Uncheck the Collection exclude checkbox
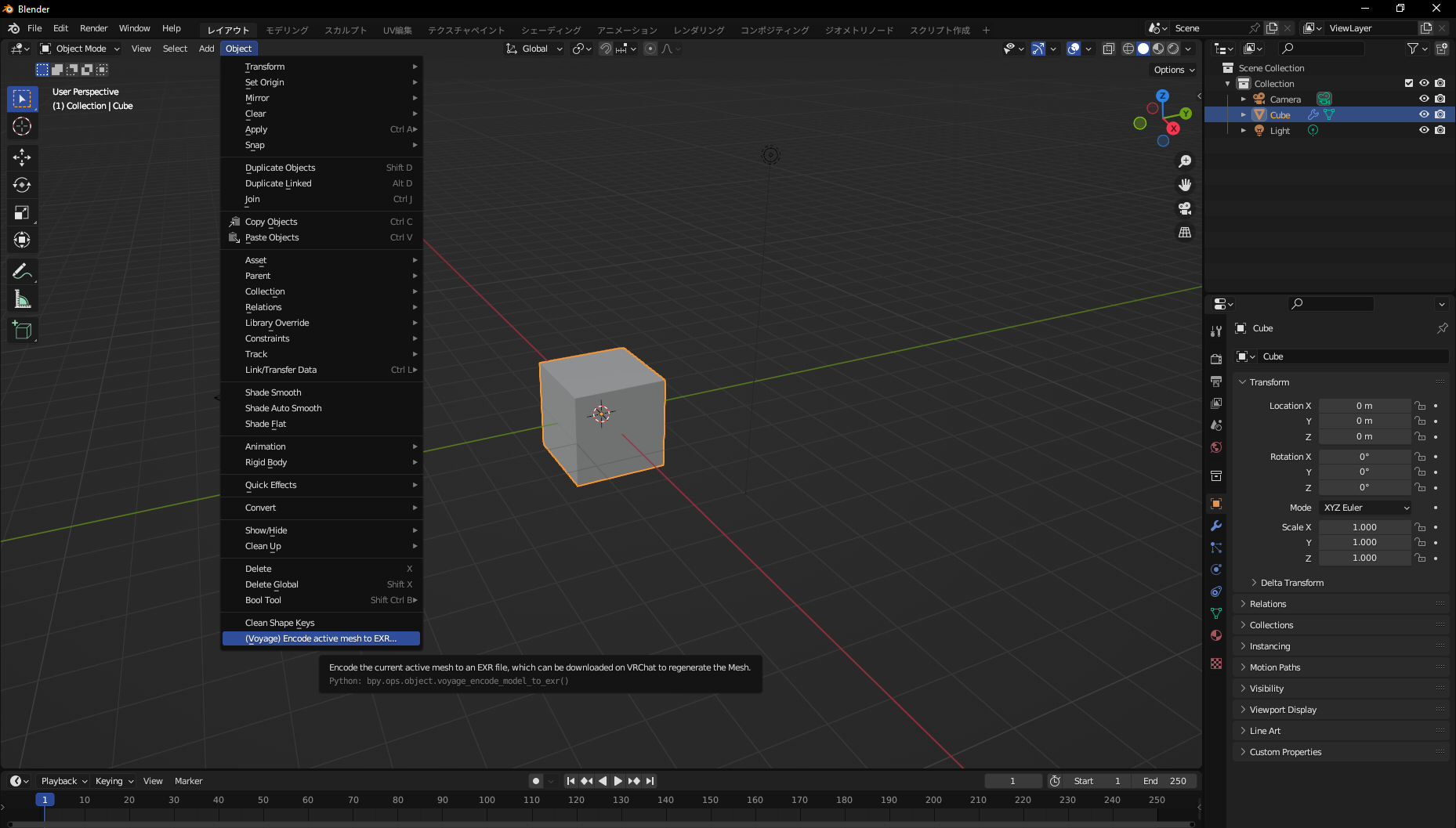This screenshot has height=828, width=1456. click(x=1409, y=83)
